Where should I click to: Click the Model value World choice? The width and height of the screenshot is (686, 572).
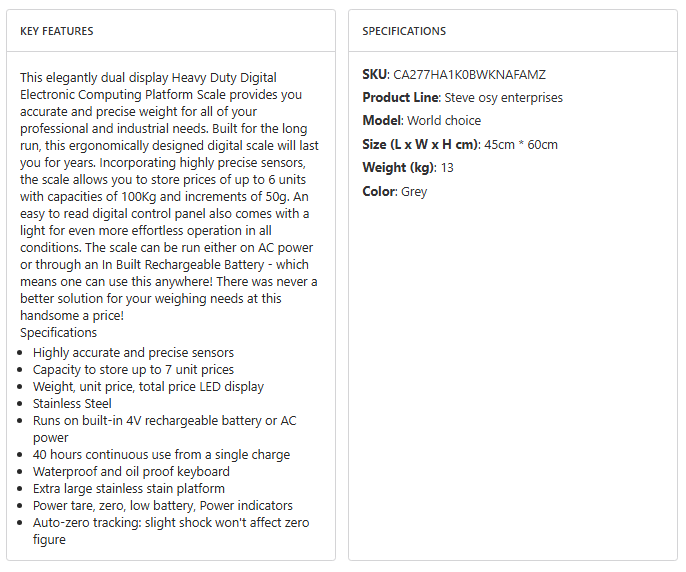pyautogui.click(x=444, y=121)
